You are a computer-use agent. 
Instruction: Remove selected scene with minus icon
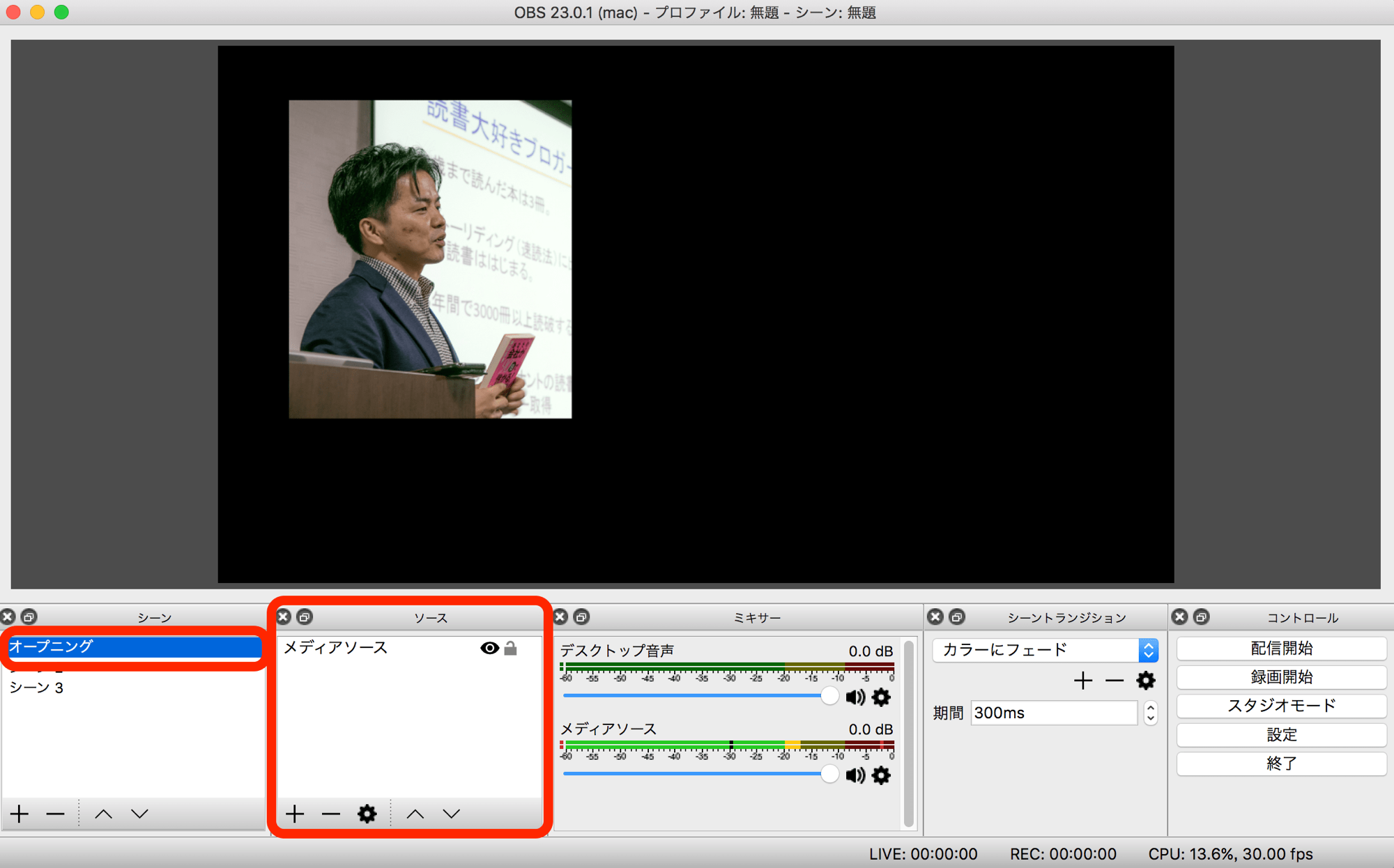pos(56,814)
